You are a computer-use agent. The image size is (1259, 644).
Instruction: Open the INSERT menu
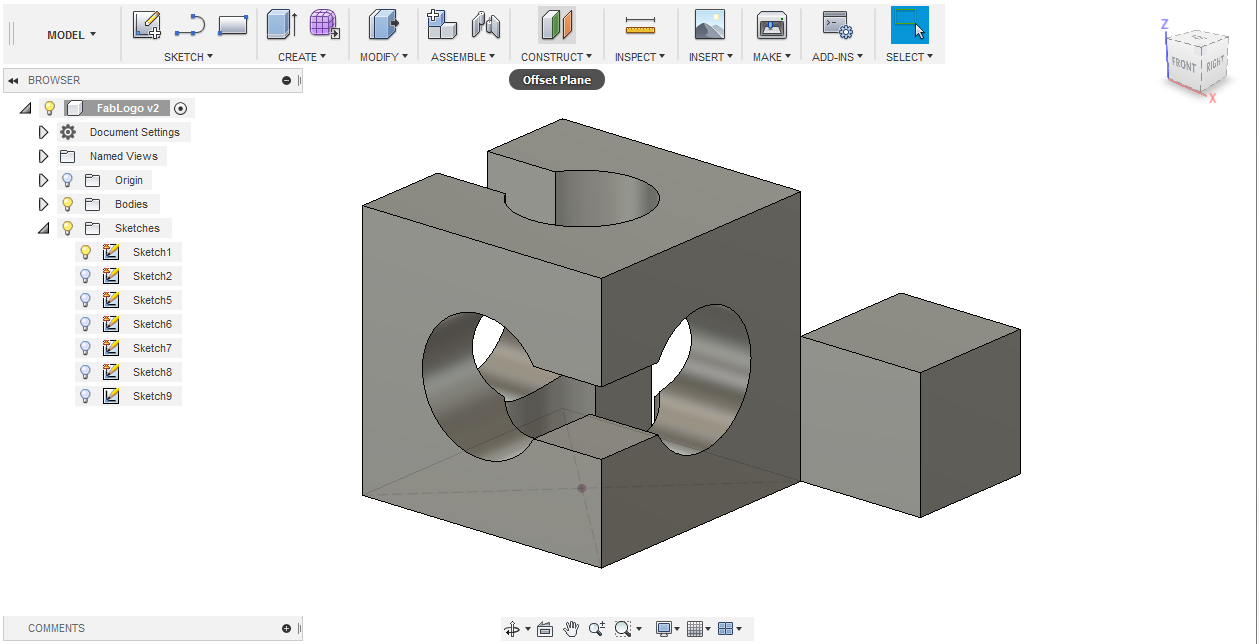point(710,57)
